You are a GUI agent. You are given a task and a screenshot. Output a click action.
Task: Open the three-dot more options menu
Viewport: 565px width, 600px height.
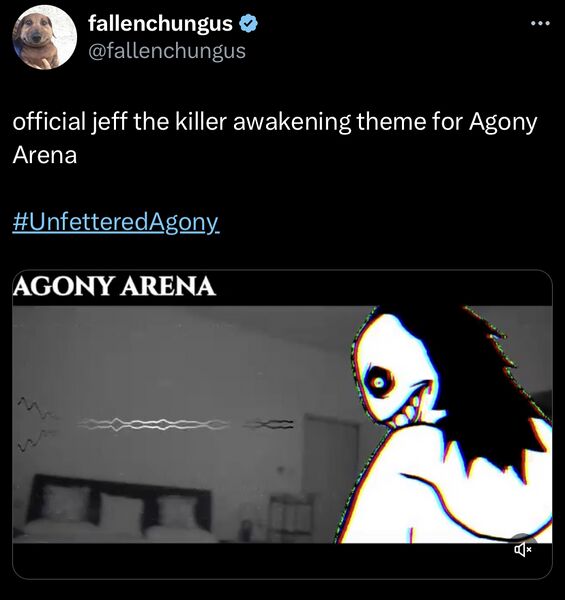pos(541,24)
